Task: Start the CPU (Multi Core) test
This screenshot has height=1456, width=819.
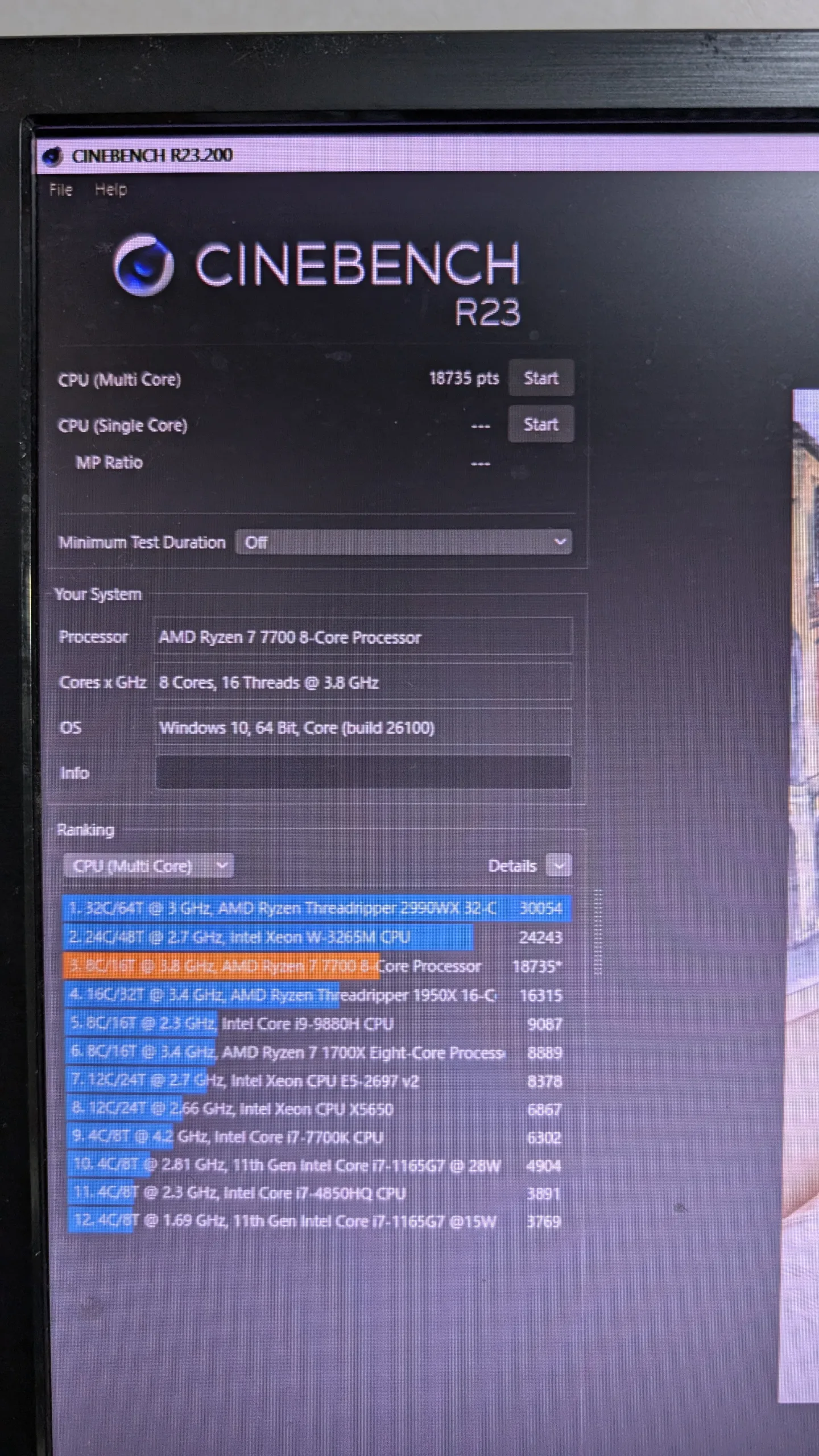Action: coord(541,378)
